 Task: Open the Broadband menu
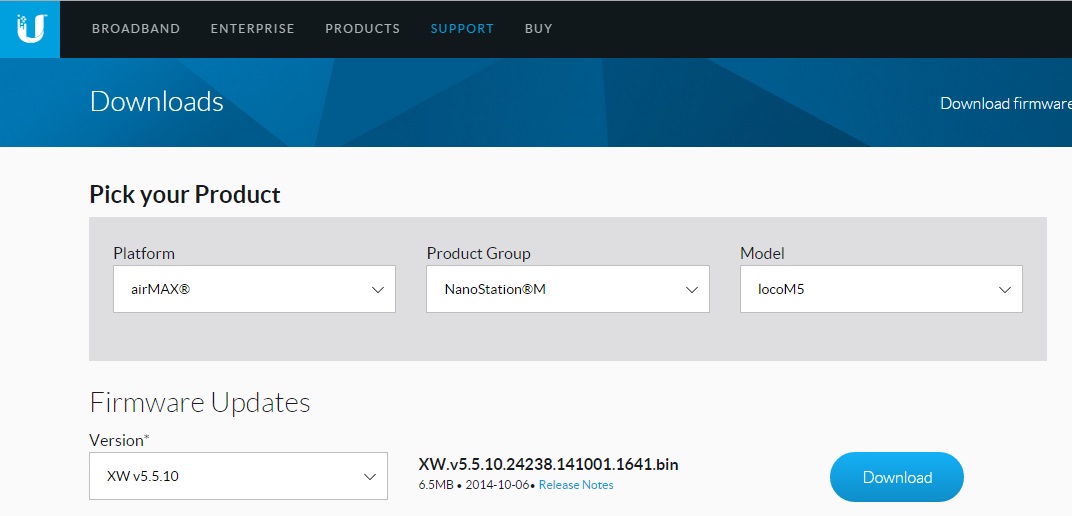pos(136,29)
